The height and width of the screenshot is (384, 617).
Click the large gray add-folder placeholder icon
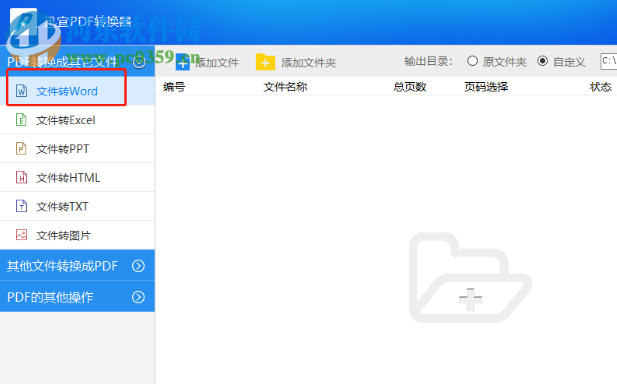[x=470, y=278]
